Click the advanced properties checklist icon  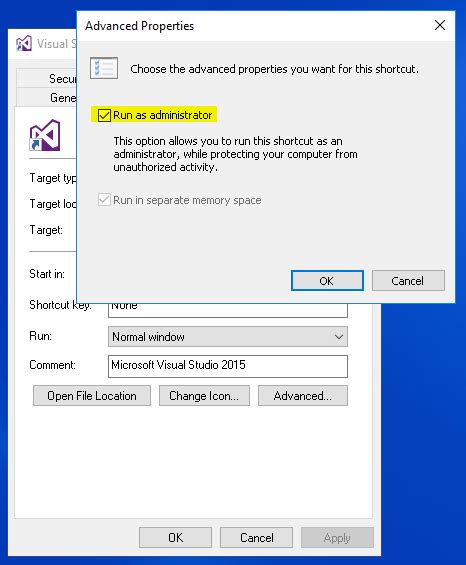[x=104, y=68]
